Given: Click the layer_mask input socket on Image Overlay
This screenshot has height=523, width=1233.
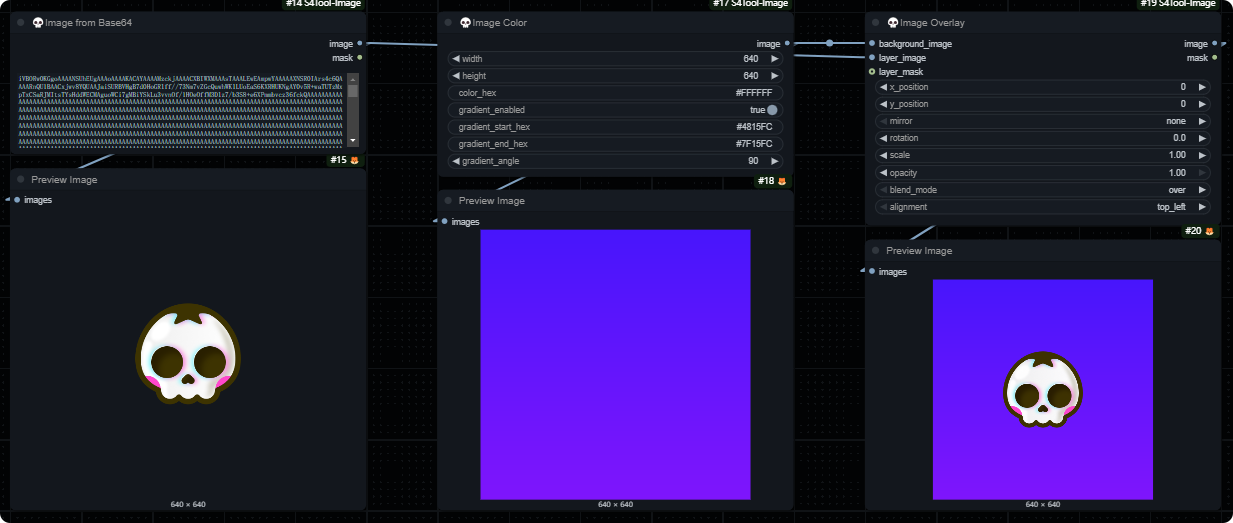Looking at the screenshot, I should point(872,72).
